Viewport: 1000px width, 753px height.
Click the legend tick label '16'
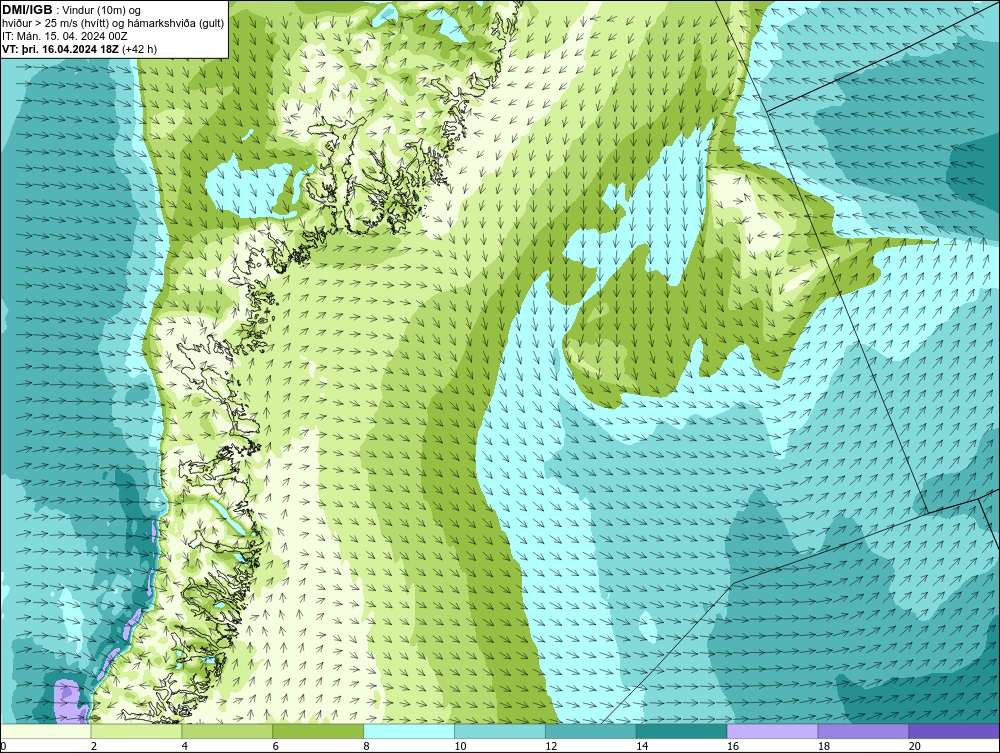(x=733, y=746)
